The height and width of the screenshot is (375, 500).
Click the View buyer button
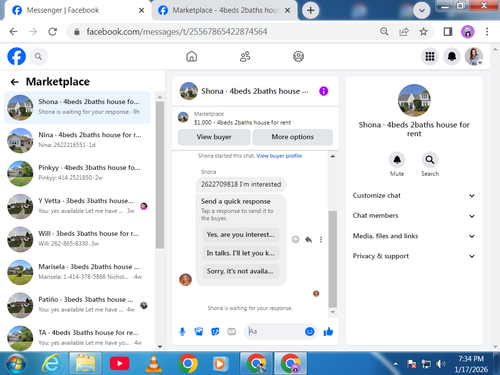coord(214,137)
